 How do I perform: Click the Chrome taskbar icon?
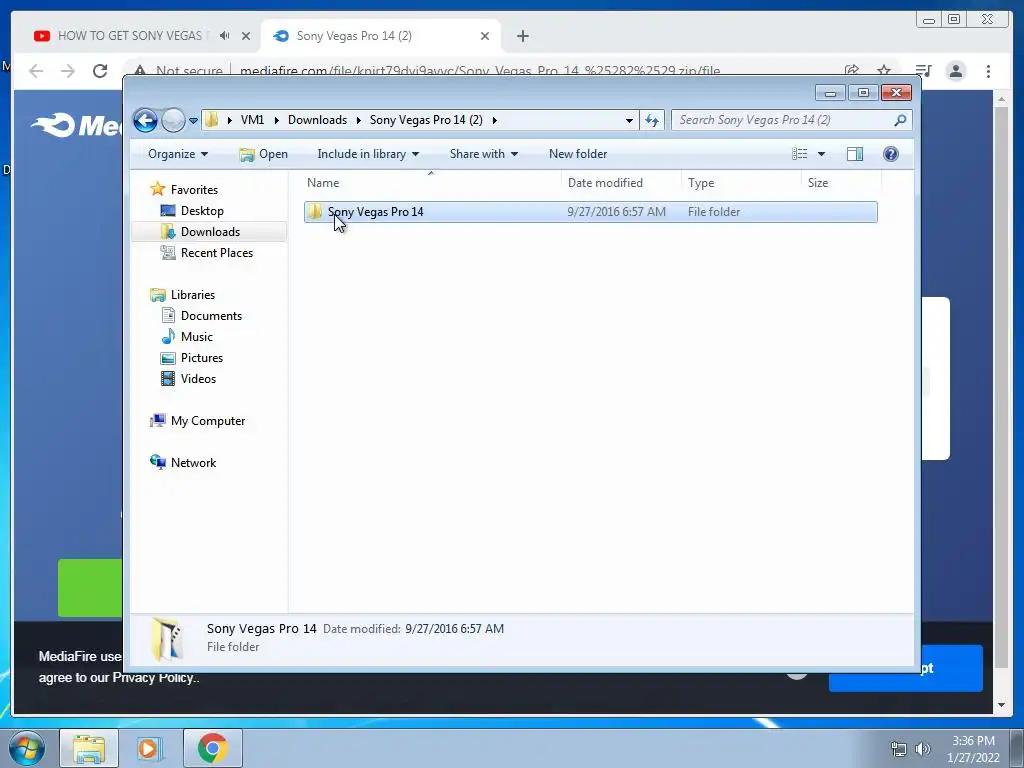pos(212,748)
